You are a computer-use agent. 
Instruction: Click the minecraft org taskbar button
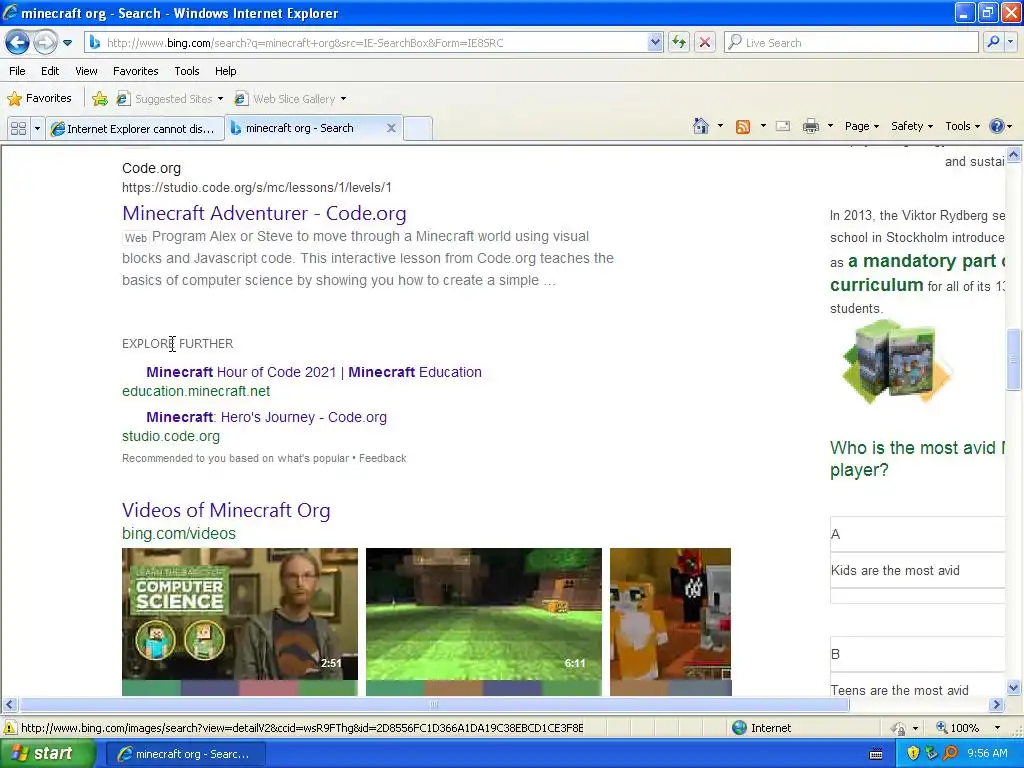pos(184,754)
